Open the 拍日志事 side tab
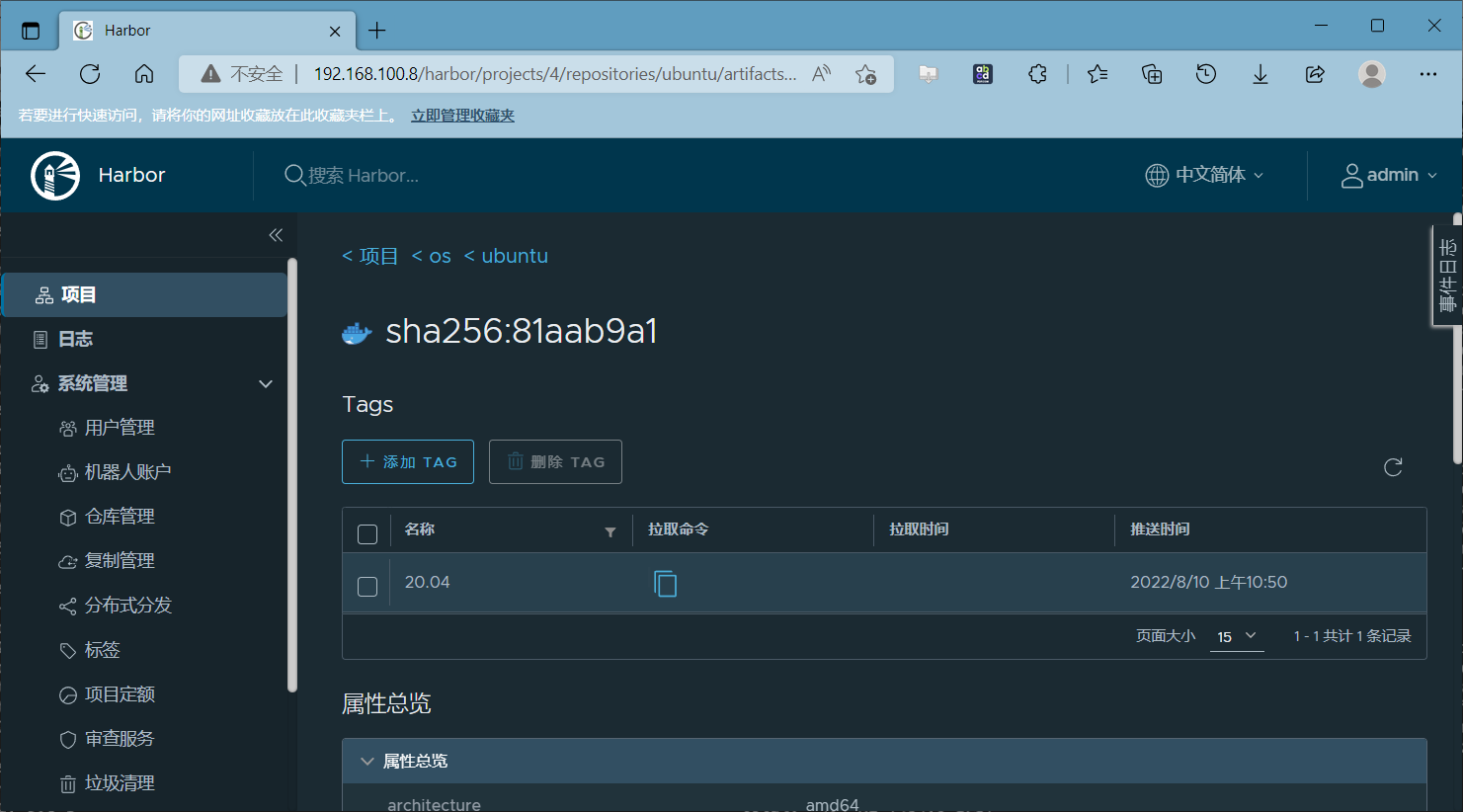 pyautogui.click(x=1447, y=276)
